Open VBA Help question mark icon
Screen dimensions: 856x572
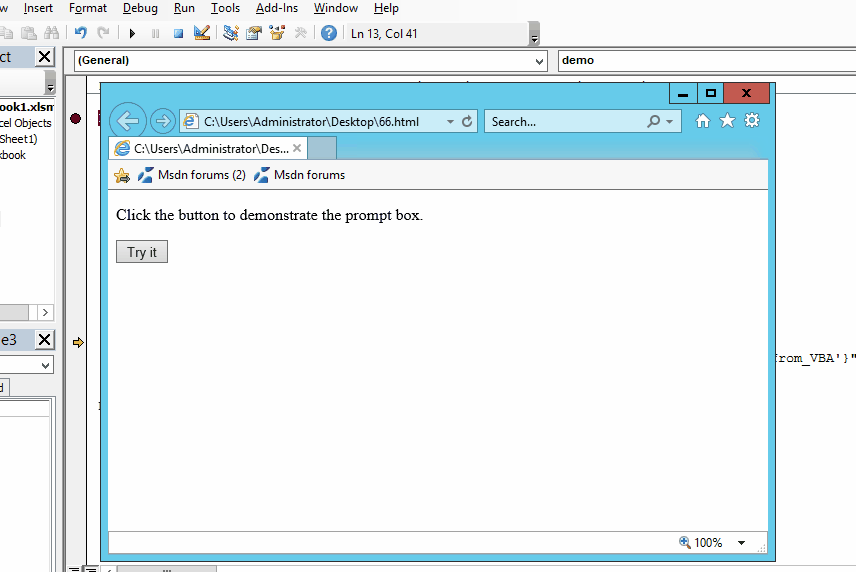[x=329, y=33]
